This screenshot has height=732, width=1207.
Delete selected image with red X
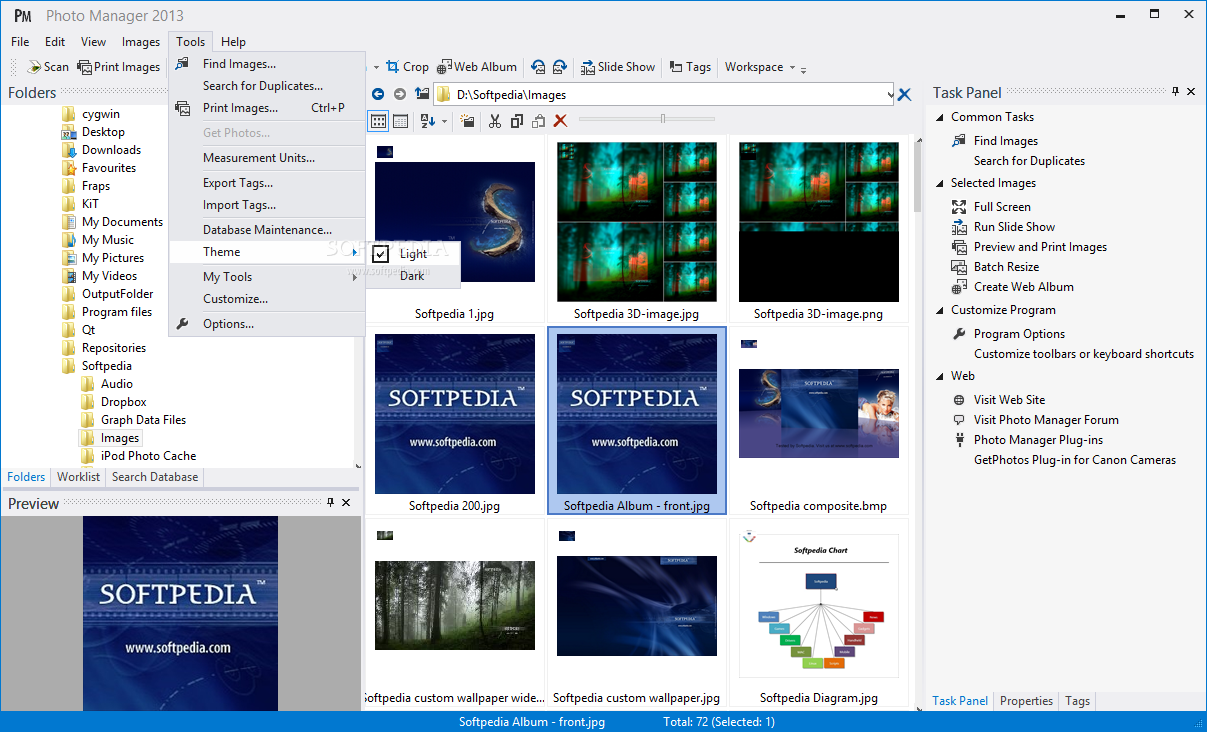[x=561, y=121]
